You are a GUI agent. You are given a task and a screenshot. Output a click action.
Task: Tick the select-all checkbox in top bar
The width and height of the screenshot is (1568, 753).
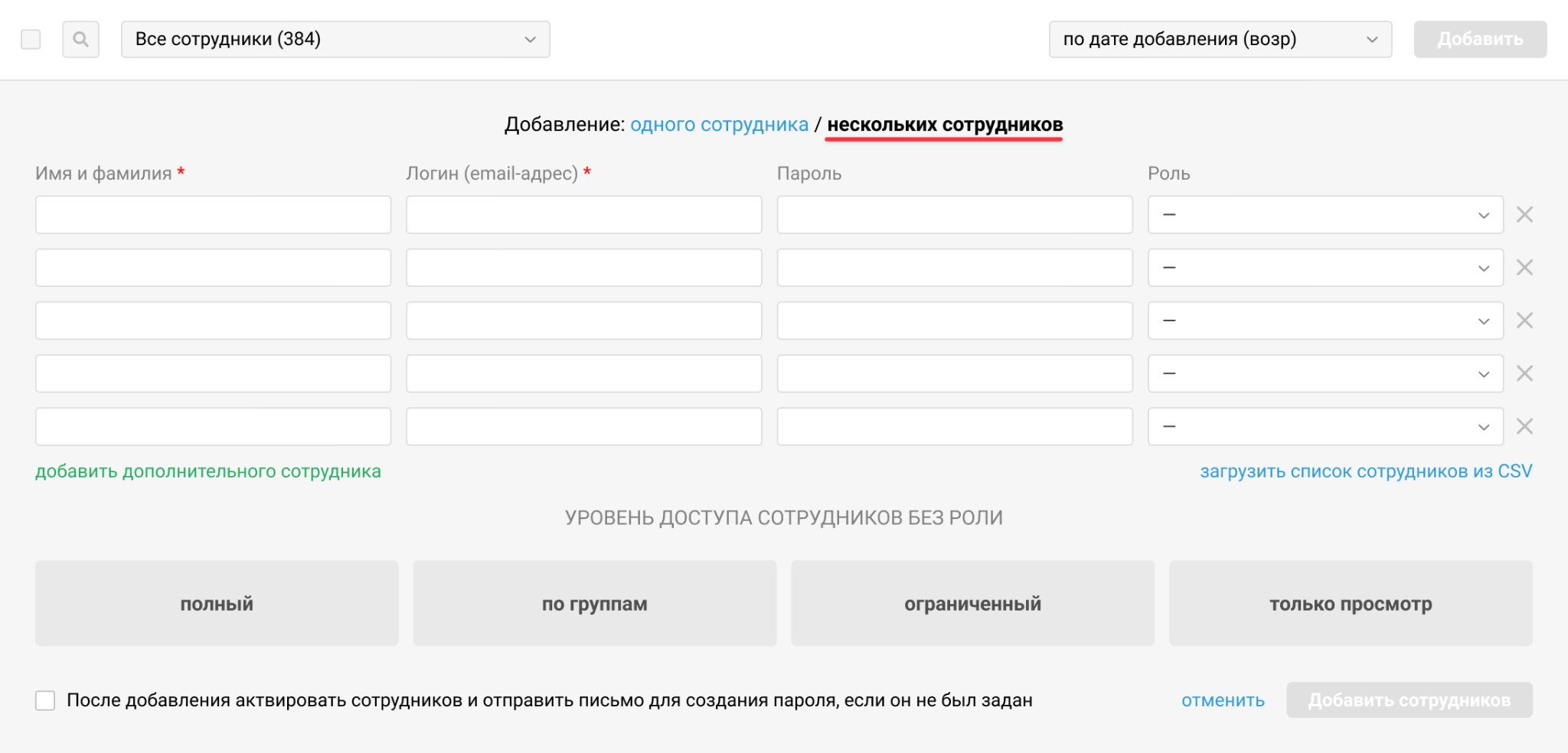tap(31, 39)
